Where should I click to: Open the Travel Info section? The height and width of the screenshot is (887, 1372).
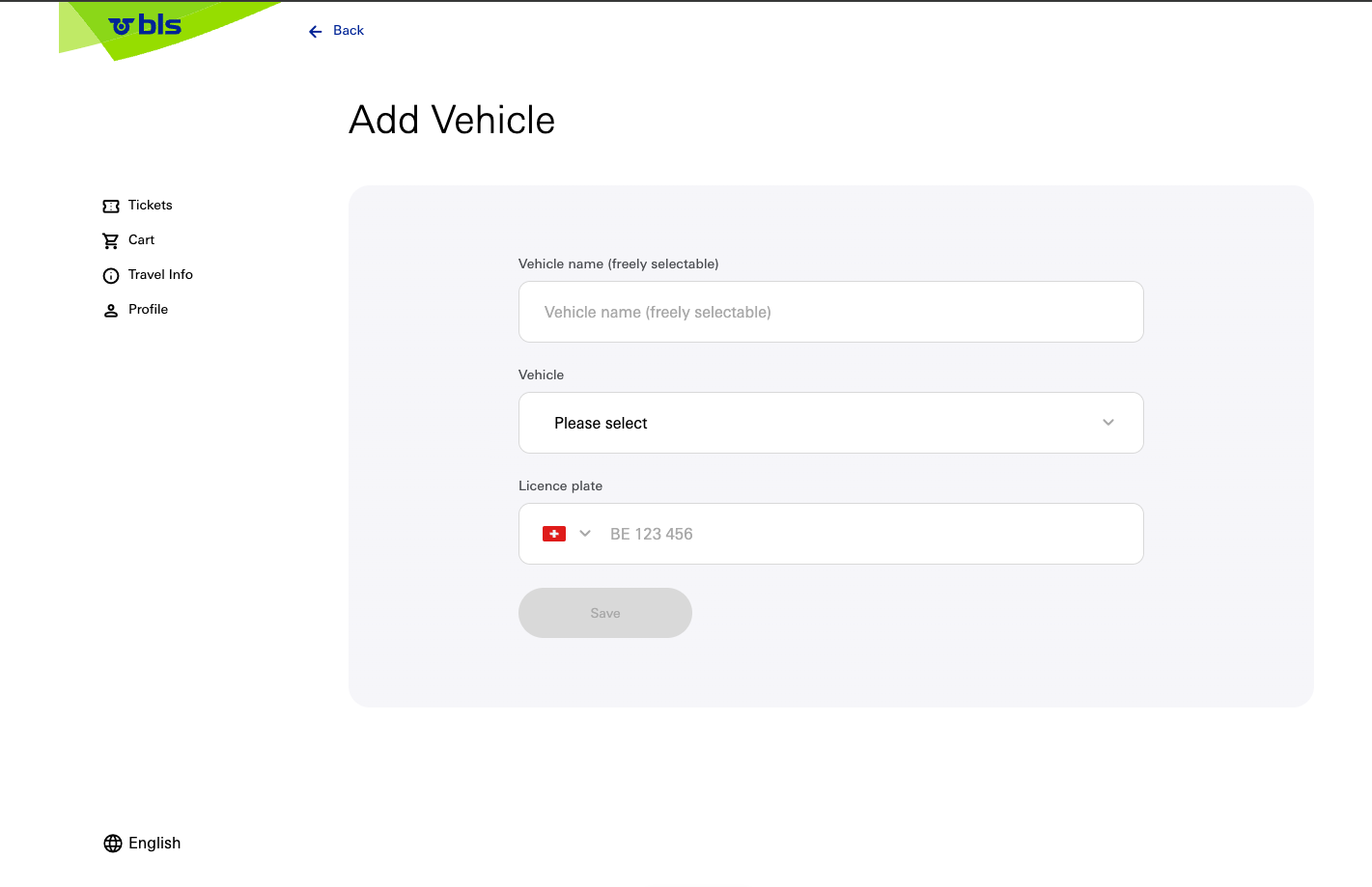click(x=160, y=274)
